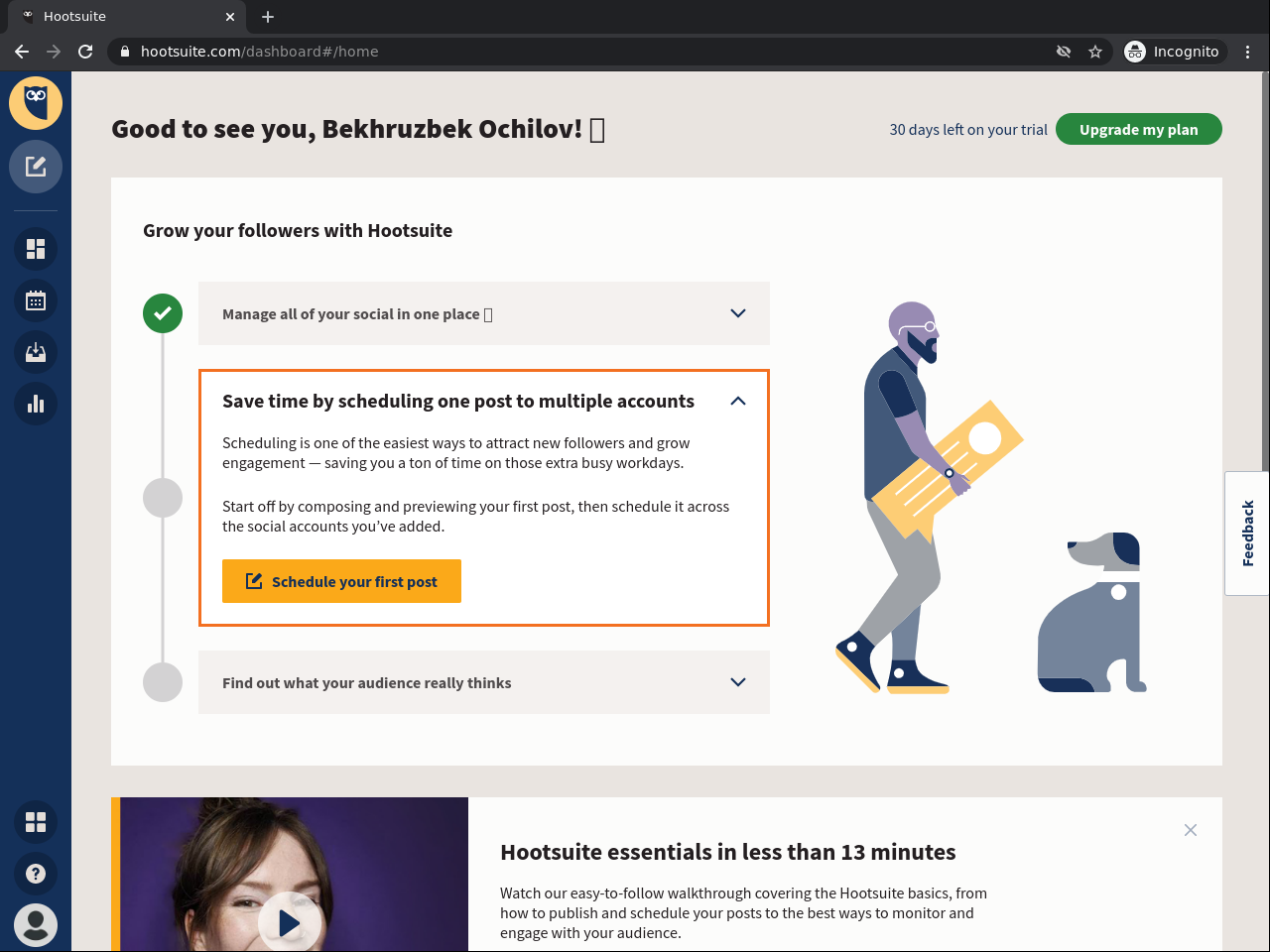Open a new browser tab
The height and width of the screenshot is (952, 1270).
(x=268, y=17)
